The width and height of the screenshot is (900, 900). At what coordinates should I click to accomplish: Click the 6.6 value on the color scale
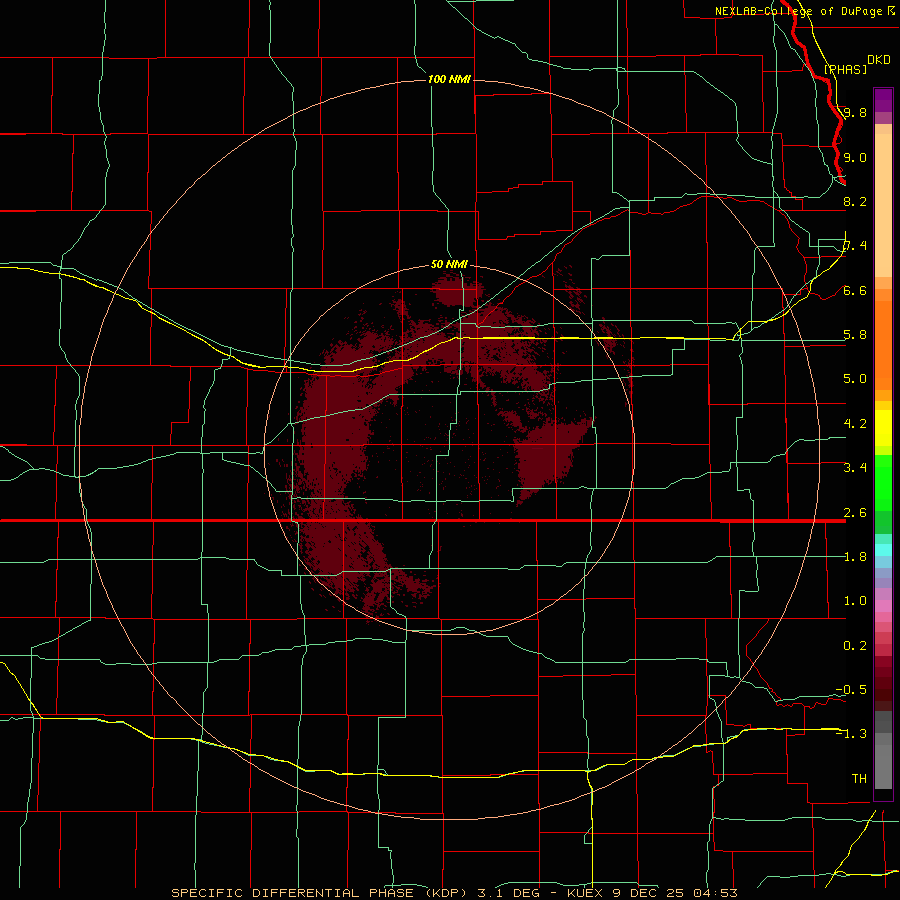point(855,290)
